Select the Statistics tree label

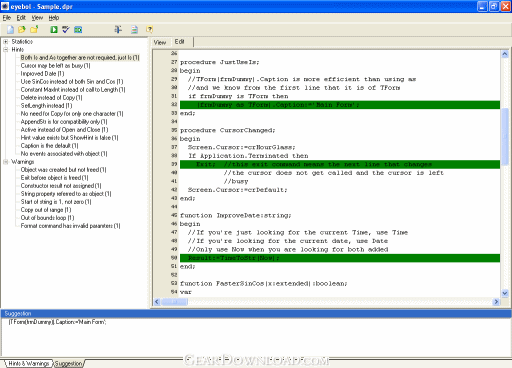(22, 42)
